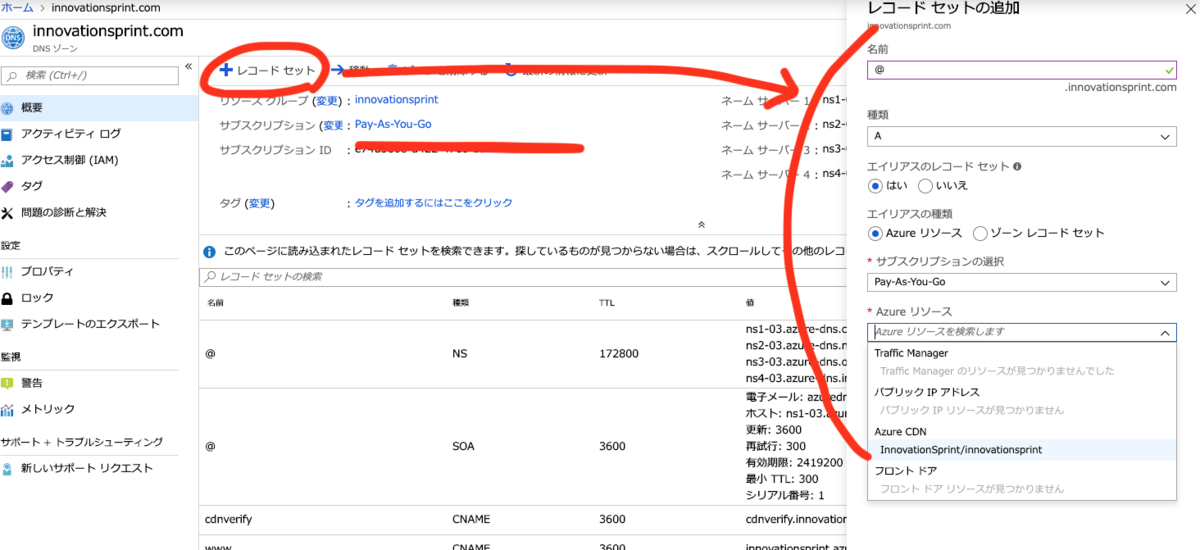Image resolution: width=1200 pixels, height=550 pixels.
Task: Click the ＋ レコード セット button
Action: click(268, 70)
